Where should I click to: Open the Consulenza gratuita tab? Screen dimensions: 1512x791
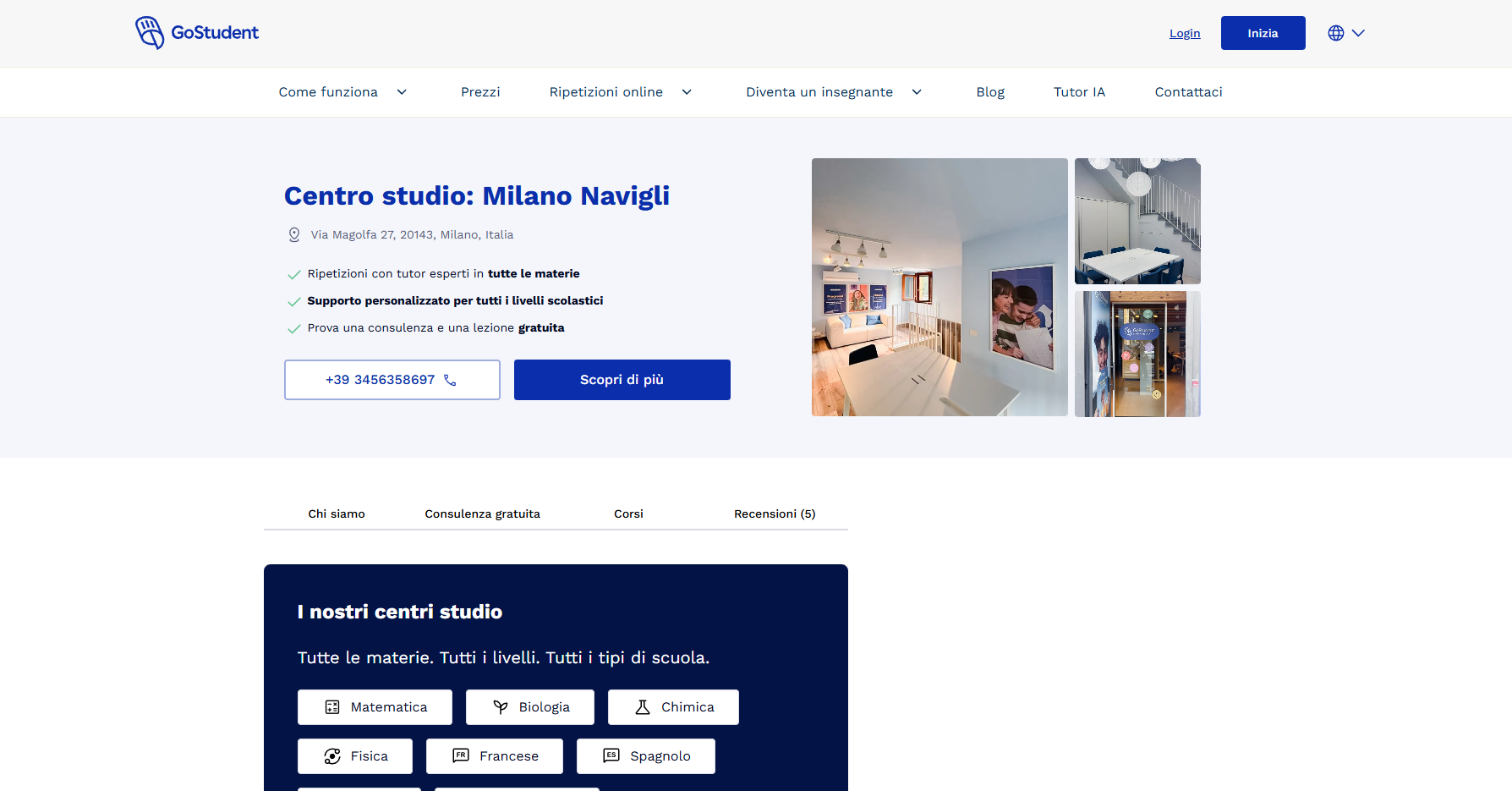482,514
